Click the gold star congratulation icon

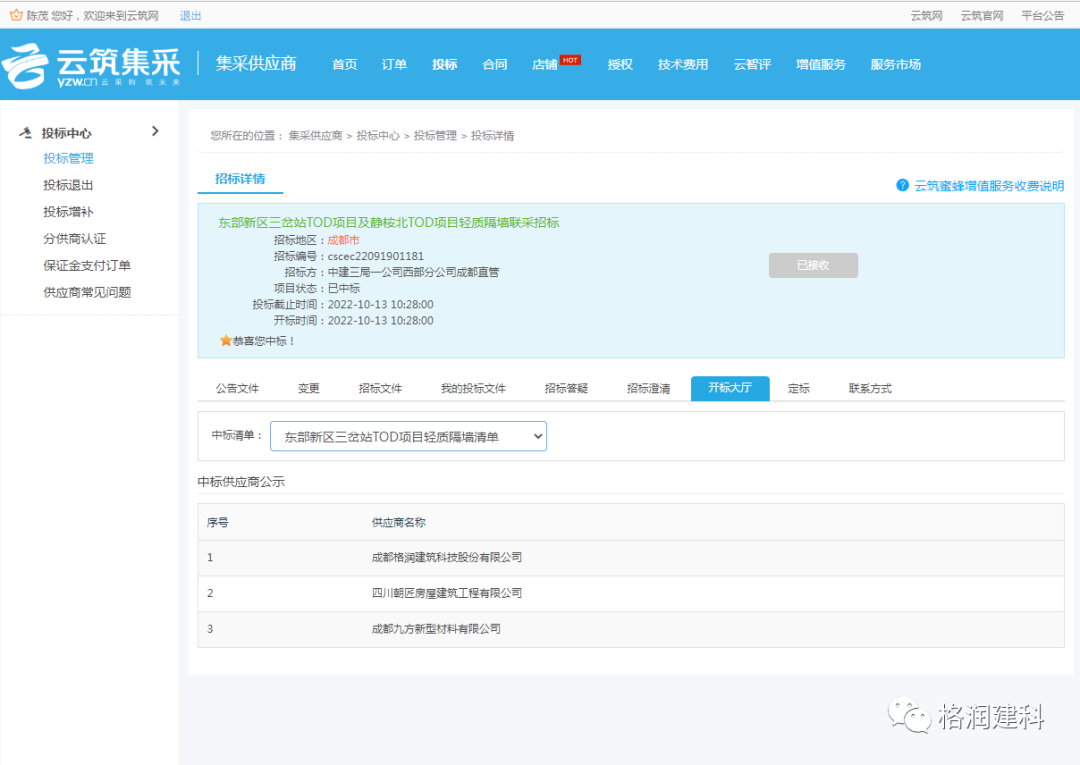coord(225,340)
